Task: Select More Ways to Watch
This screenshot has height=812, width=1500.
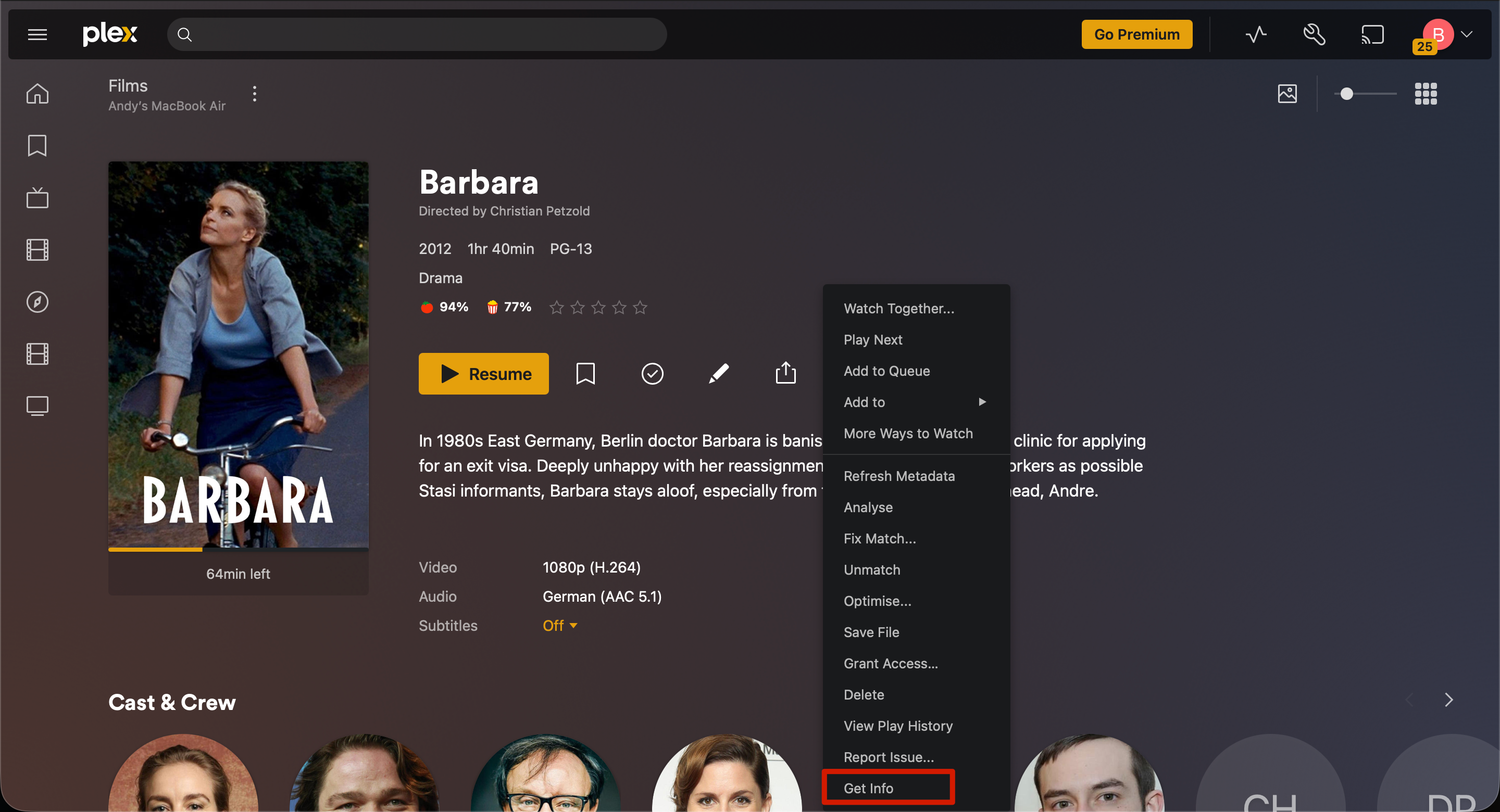Action: [916, 434]
